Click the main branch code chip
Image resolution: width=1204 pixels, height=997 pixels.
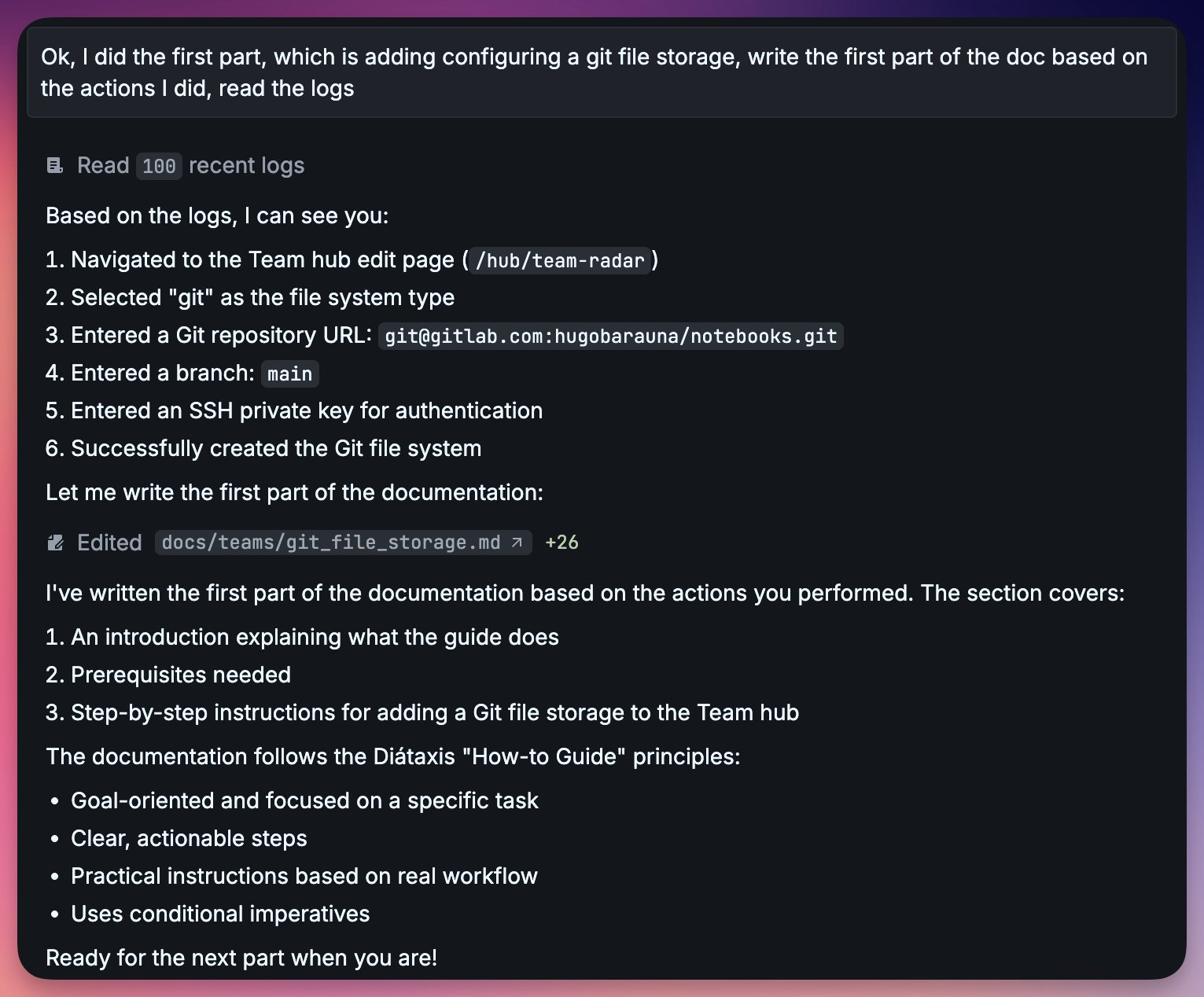(x=289, y=373)
